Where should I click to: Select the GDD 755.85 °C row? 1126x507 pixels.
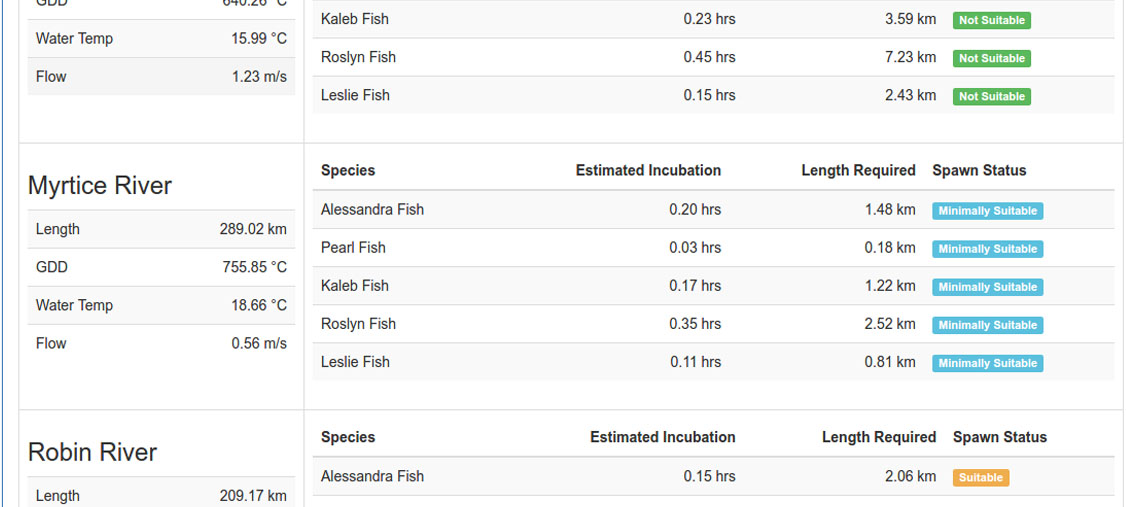click(162, 267)
